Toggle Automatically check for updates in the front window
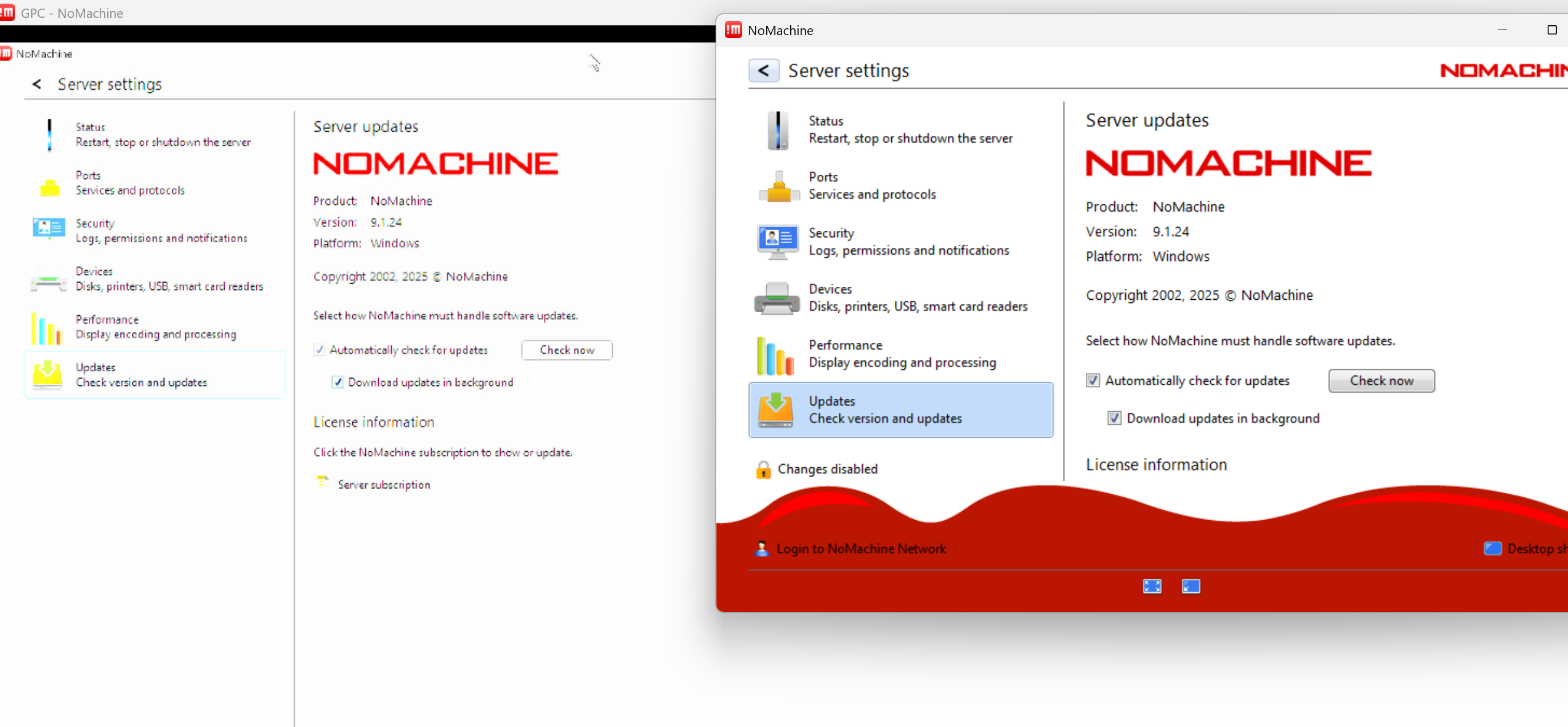 pos(1093,380)
